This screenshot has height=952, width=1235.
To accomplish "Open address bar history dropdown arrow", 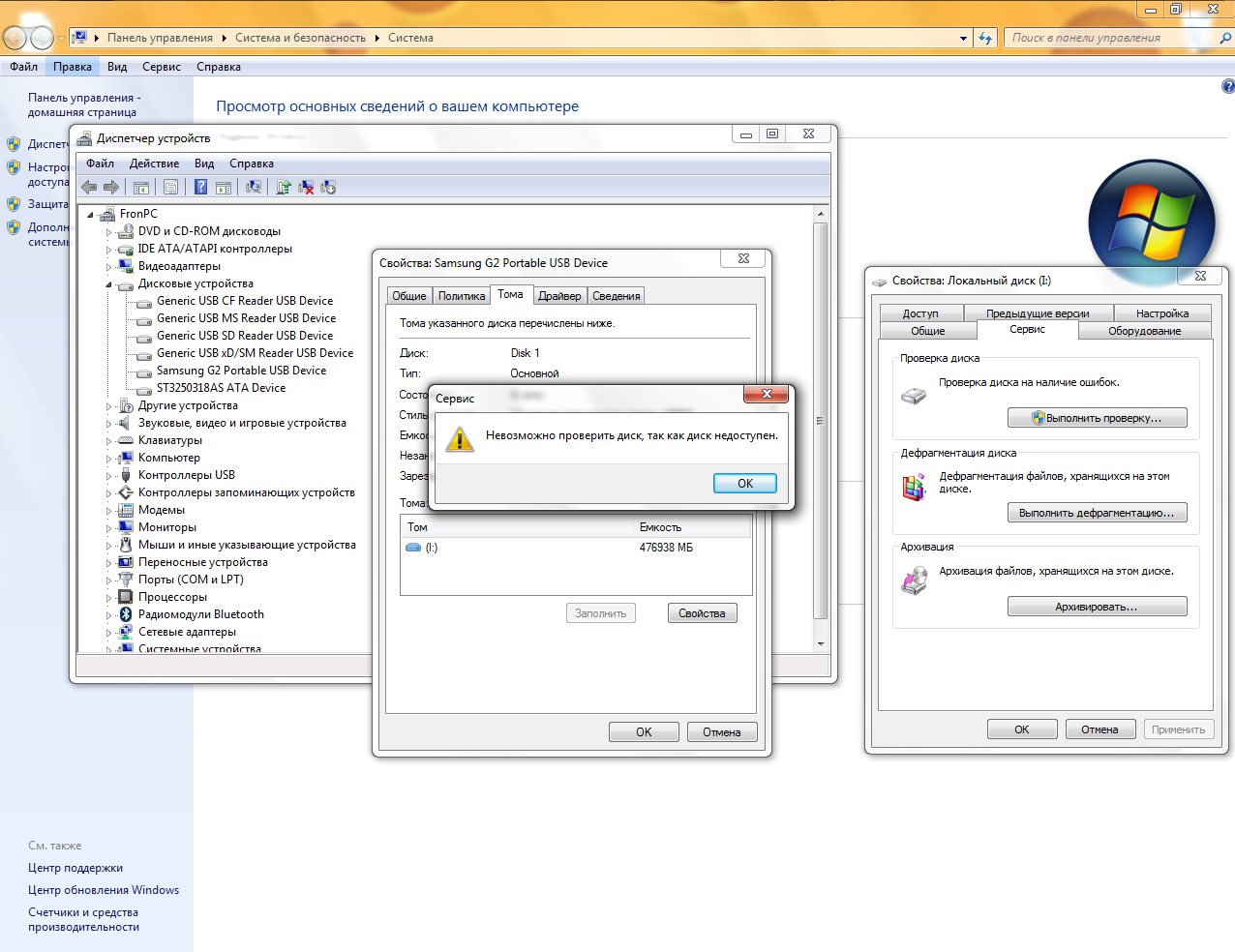I will [963, 39].
